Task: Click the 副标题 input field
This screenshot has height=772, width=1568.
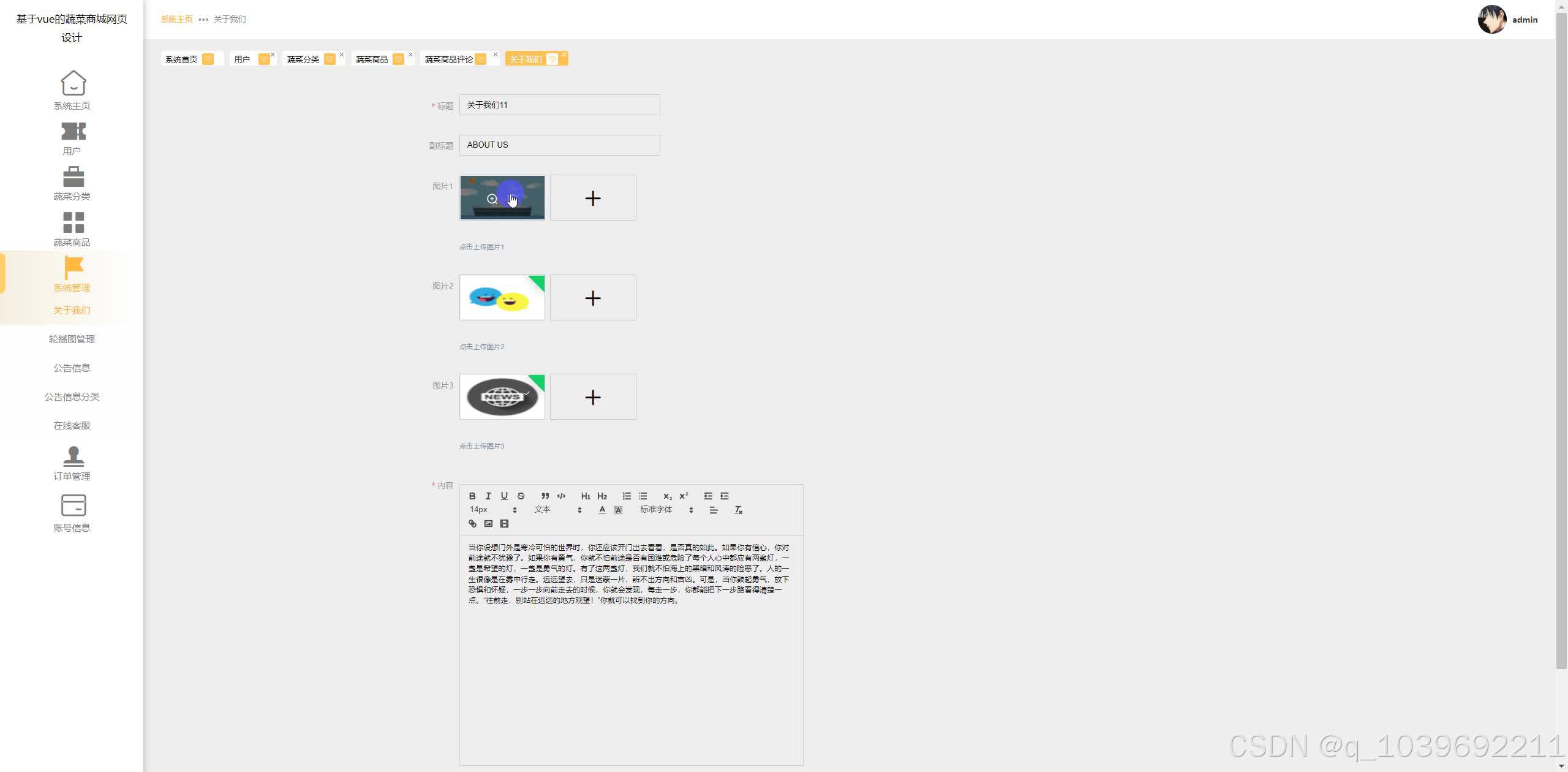Action: click(559, 145)
